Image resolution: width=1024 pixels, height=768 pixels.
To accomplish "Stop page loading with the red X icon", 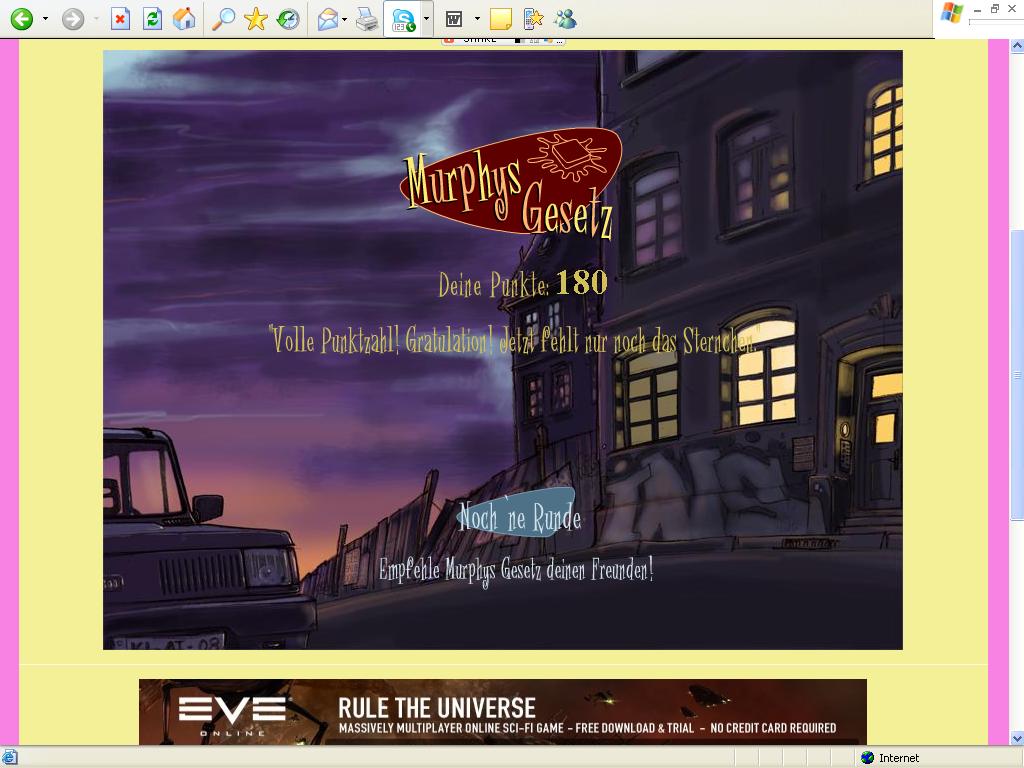I will [120, 19].
